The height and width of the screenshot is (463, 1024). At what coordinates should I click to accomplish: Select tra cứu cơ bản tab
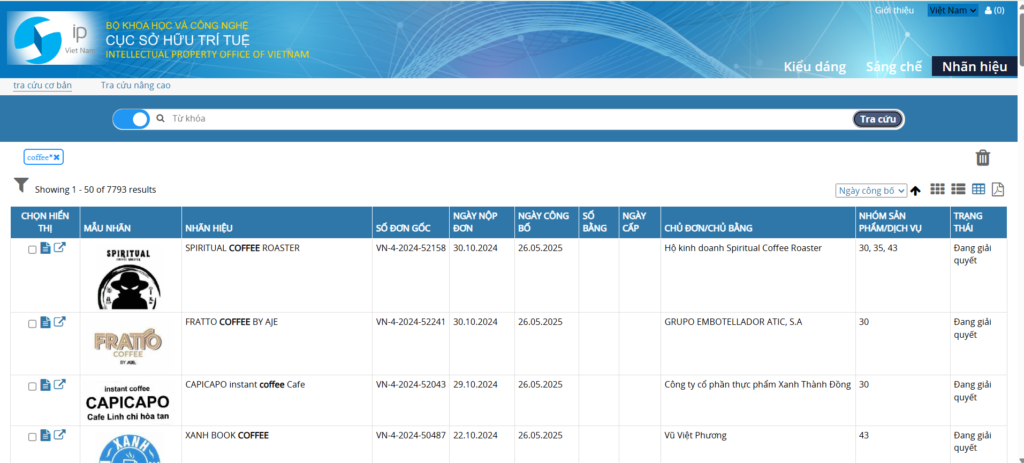tap(42, 86)
